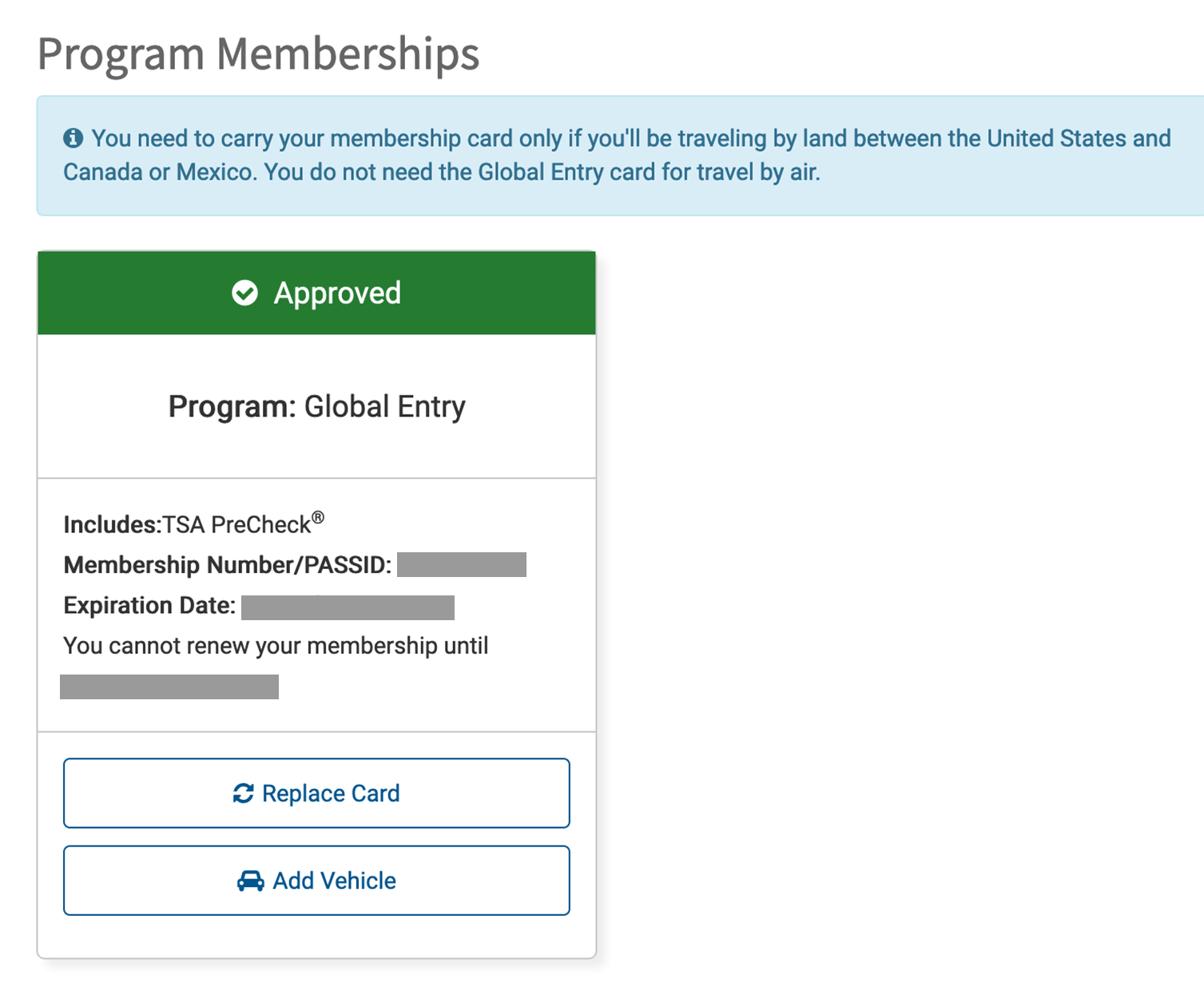Click the Program Memberships page title
1204x1007 pixels.
(x=259, y=54)
